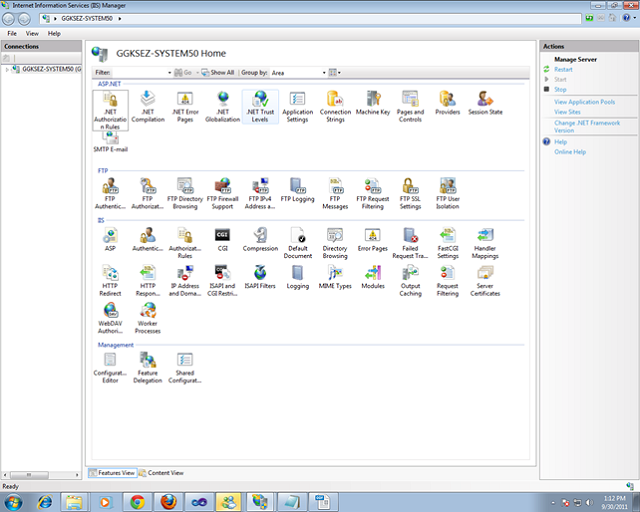
Task: Open the view mode dropdown in filter bar
Action: coord(336,73)
